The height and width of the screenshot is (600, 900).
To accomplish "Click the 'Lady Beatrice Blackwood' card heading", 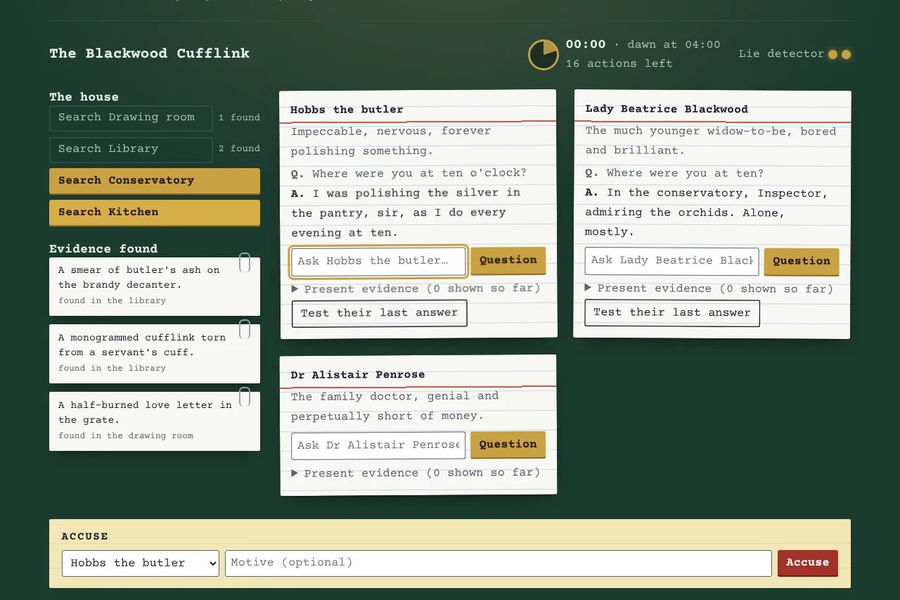I will [666, 109].
